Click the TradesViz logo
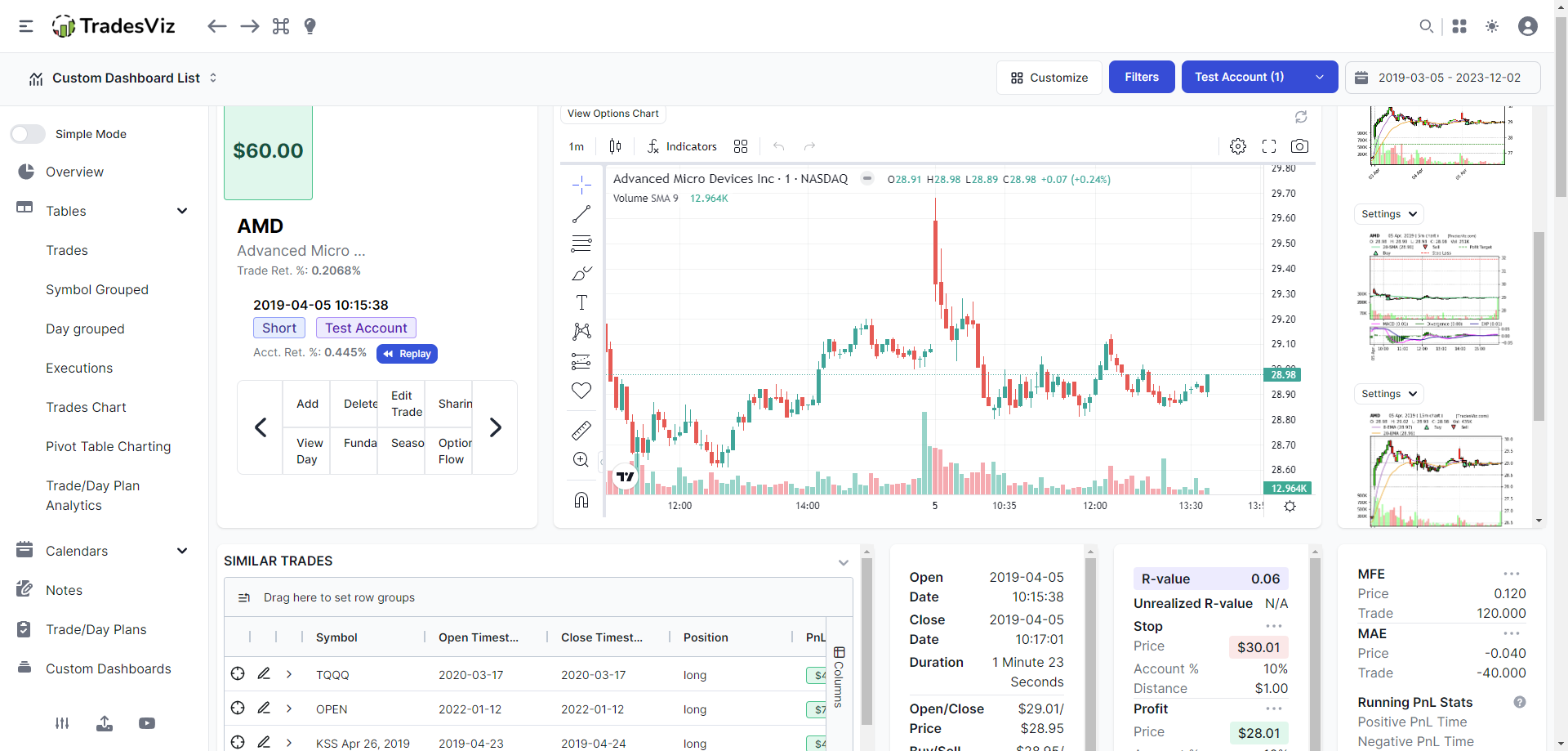The image size is (1568, 751). coord(114,26)
